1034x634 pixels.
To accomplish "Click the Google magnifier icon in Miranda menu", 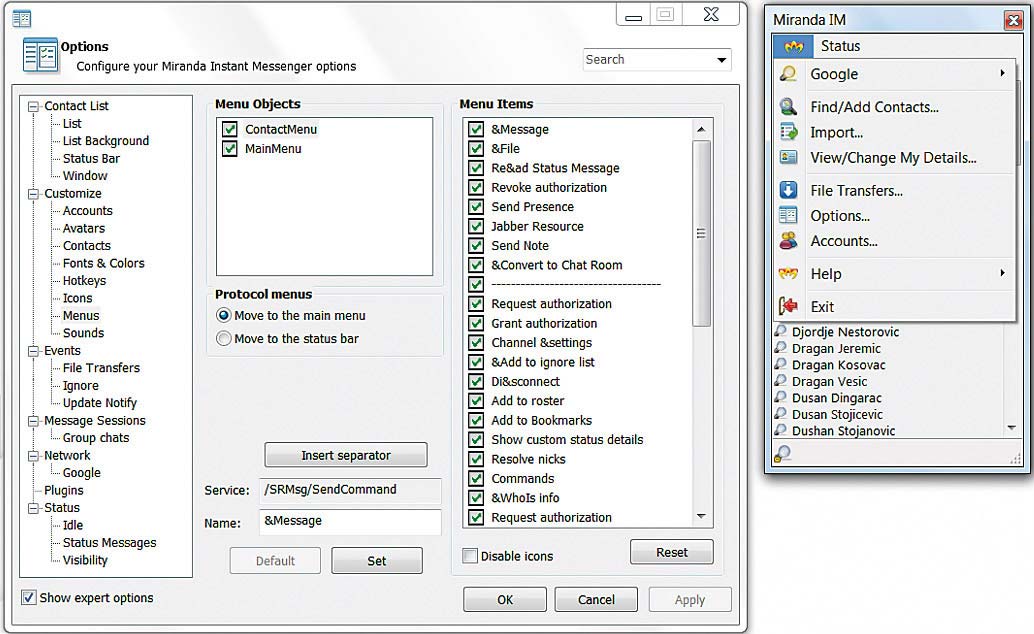I will [x=788, y=74].
